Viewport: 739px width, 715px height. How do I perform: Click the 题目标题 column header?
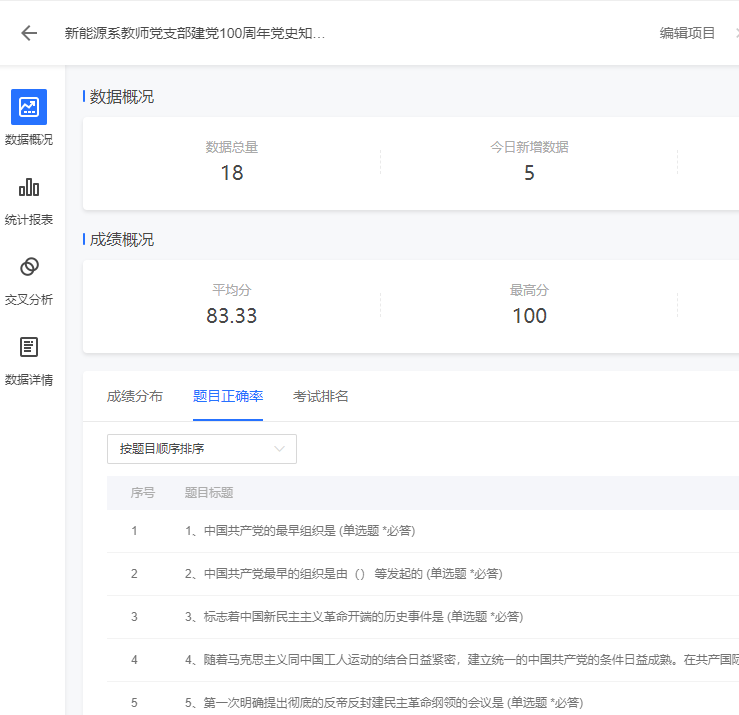209,493
